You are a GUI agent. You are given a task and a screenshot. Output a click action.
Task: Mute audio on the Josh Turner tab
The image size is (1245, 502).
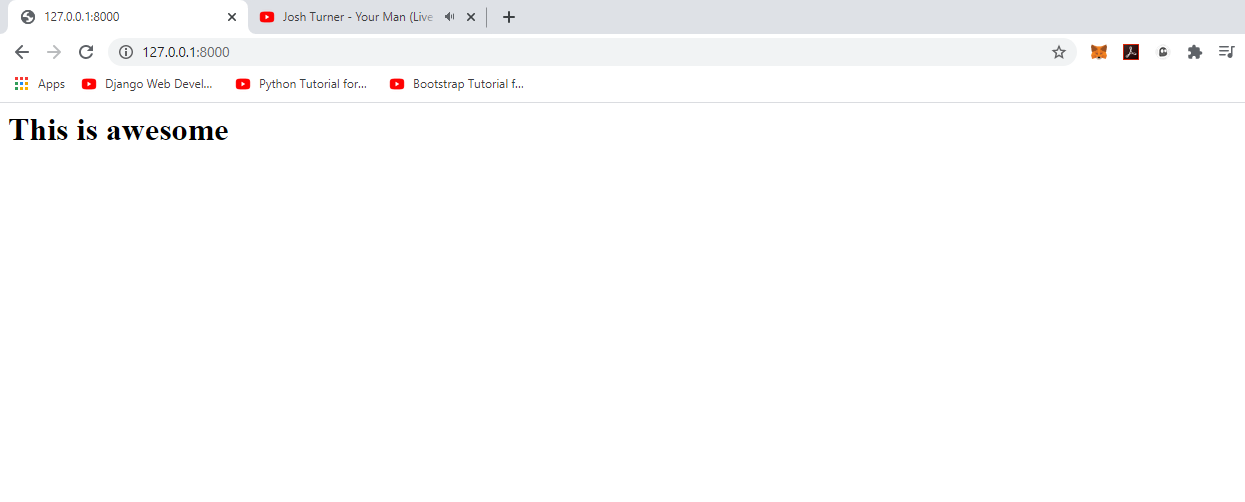(x=449, y=17)
